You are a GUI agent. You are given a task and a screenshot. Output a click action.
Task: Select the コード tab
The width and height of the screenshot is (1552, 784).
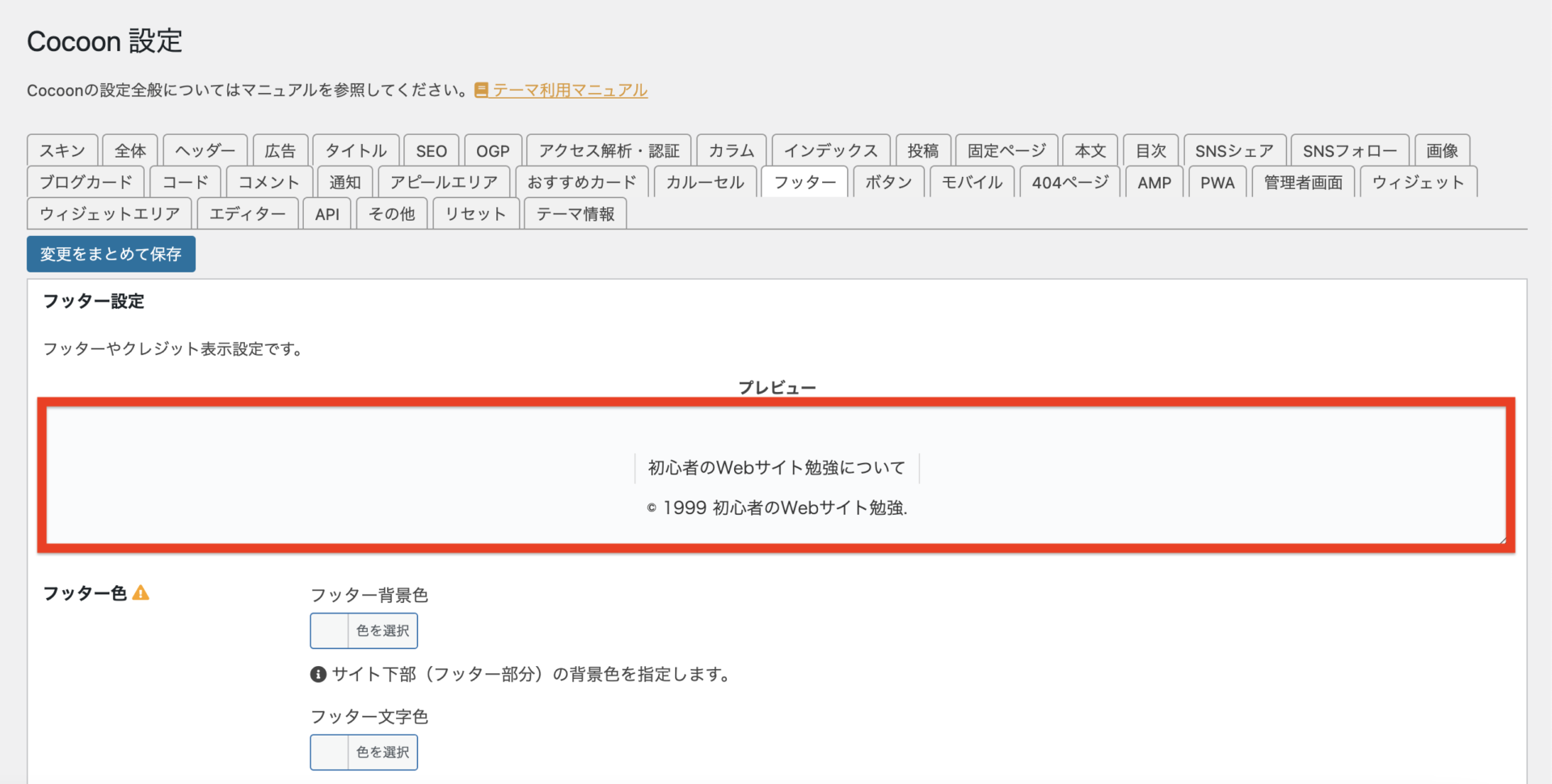point(185,182)
